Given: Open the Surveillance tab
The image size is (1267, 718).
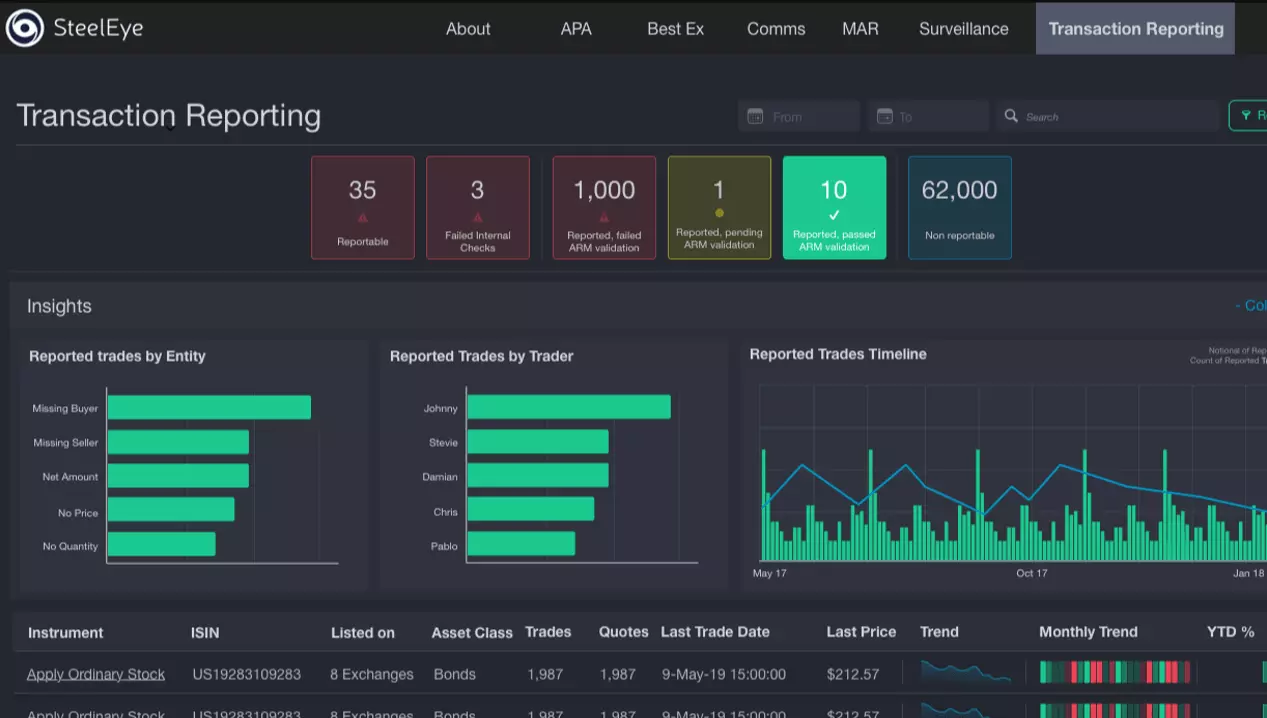Looking at the screenshot, I should [x=963, y=28].
